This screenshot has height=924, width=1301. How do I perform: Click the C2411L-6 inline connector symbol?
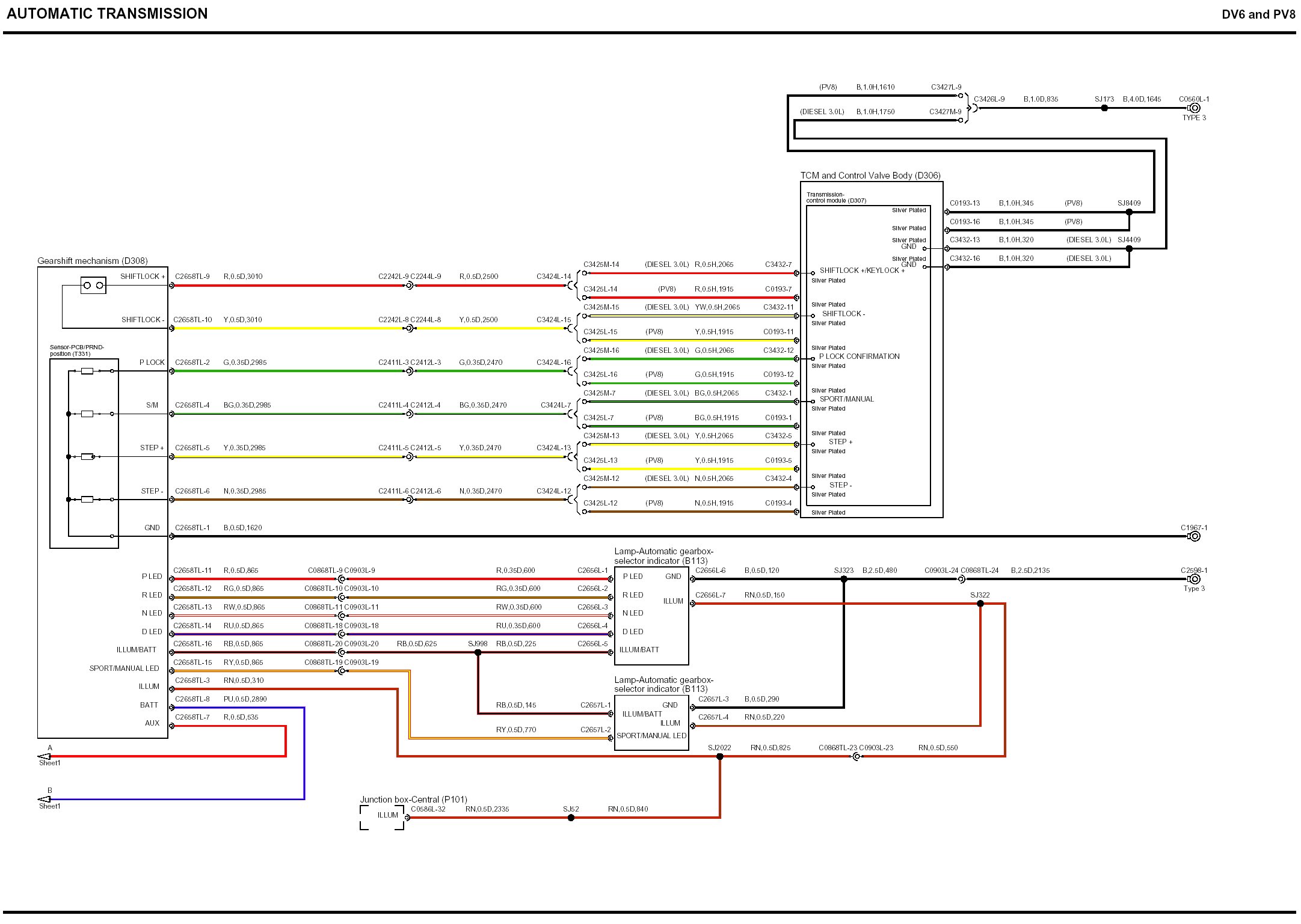click(410, 500)
